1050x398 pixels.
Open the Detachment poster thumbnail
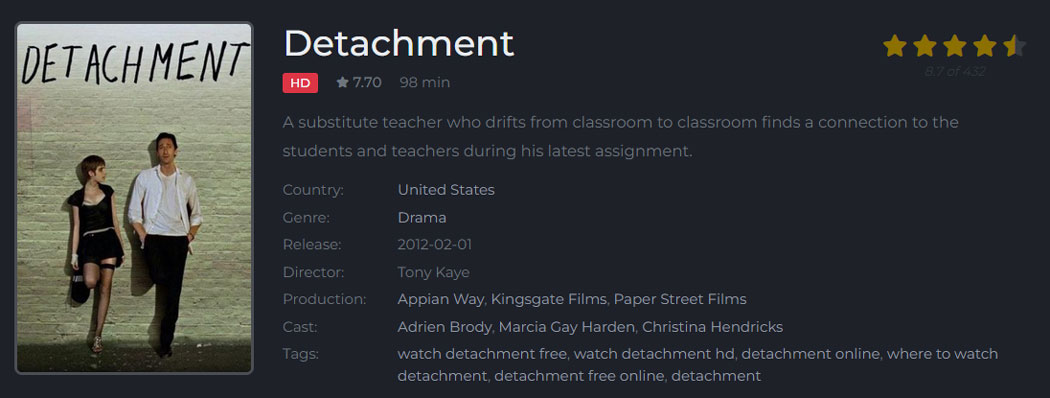pyautogui.click(x=134, y=198)
